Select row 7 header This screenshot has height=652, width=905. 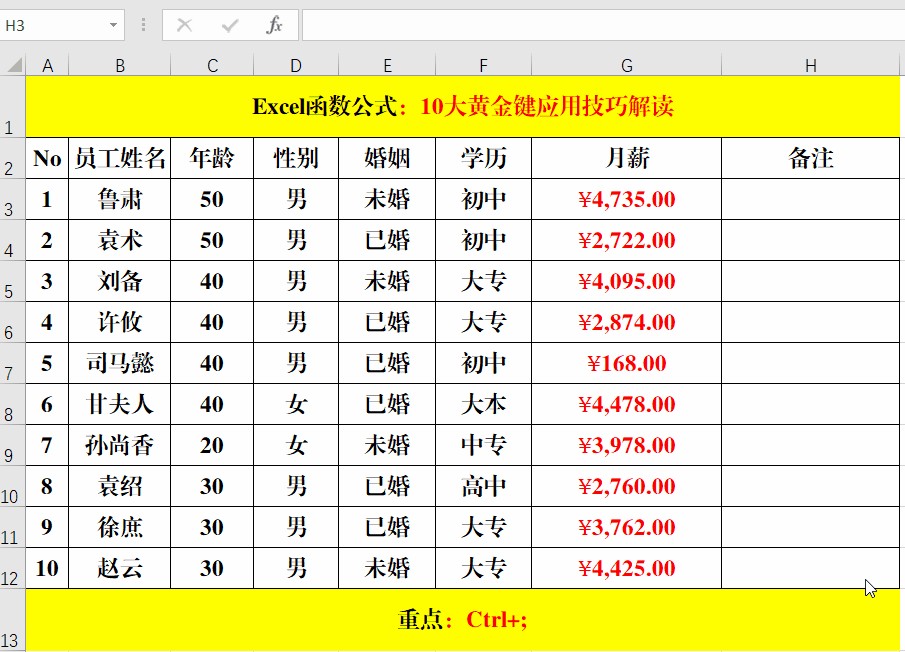pyautogui.click(x=12, y=363)
